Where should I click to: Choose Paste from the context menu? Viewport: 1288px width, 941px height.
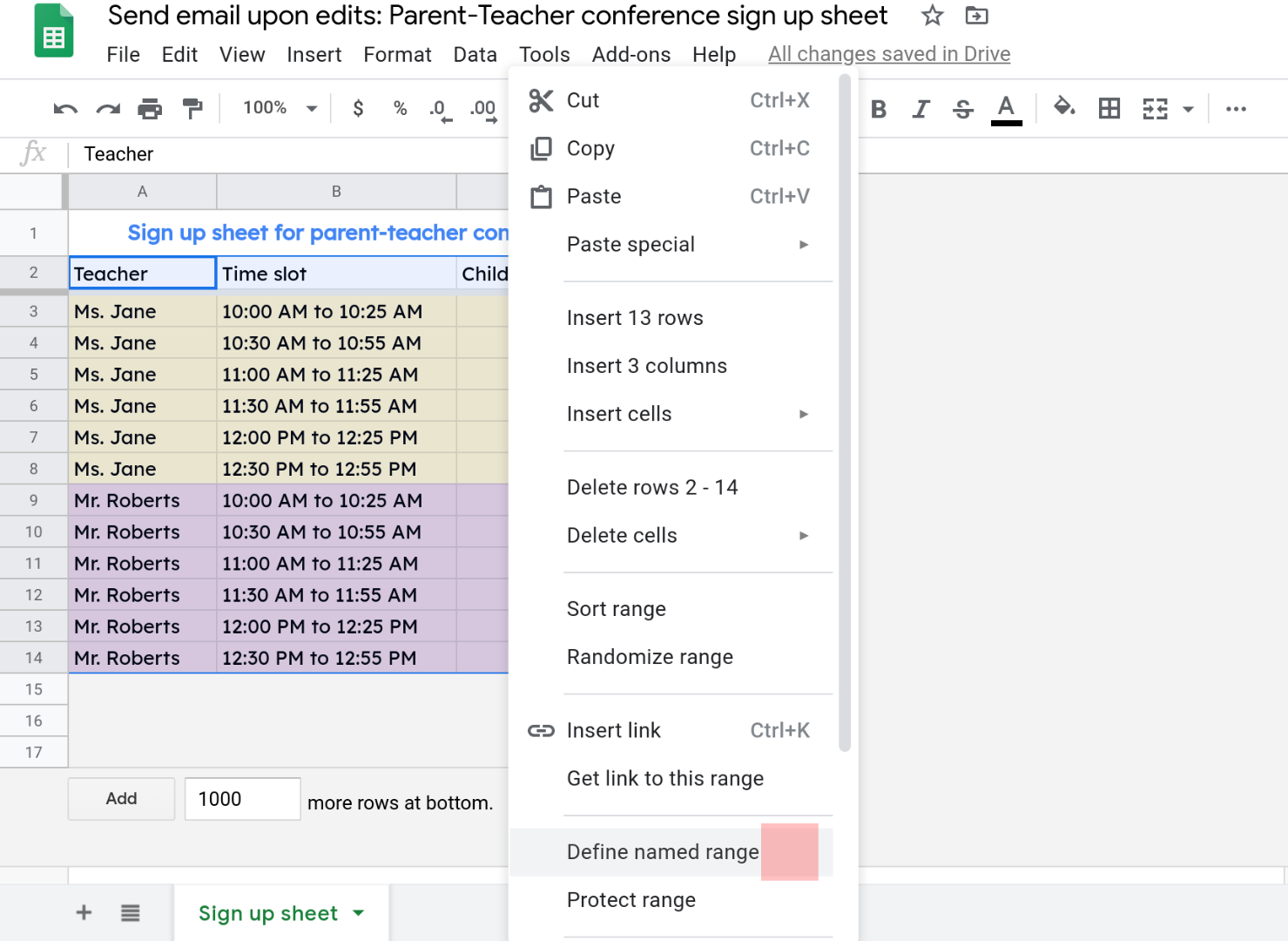pos(671,196)
